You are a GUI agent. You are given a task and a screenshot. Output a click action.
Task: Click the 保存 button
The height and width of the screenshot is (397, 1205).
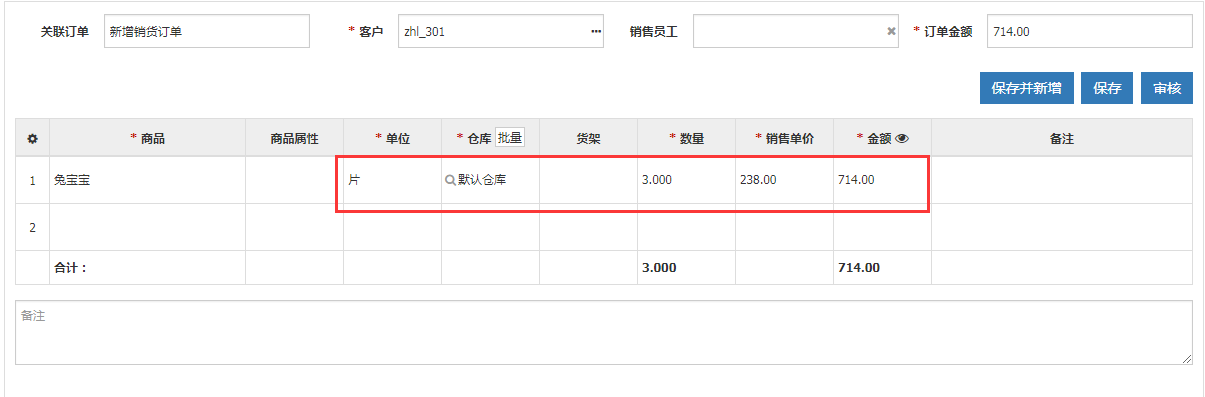[1107, 88]
